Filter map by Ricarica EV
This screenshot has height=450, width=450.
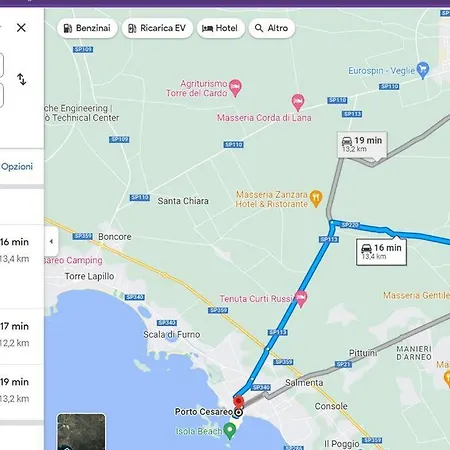point(157,28)
